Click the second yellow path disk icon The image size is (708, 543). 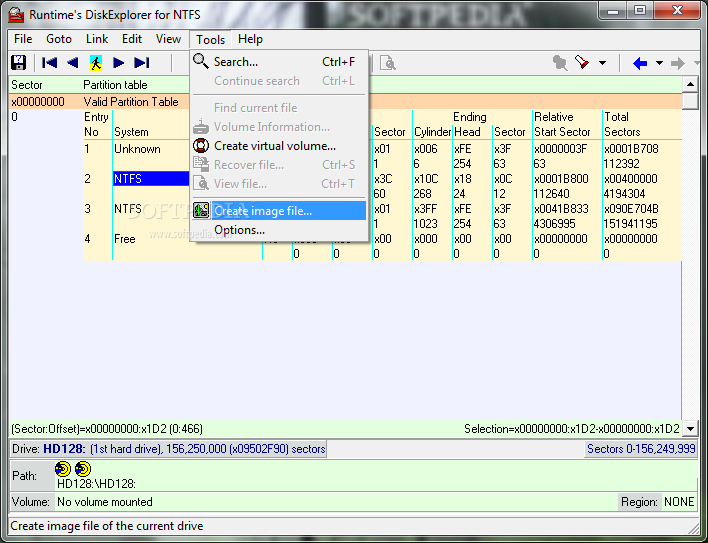pos(83,469)
